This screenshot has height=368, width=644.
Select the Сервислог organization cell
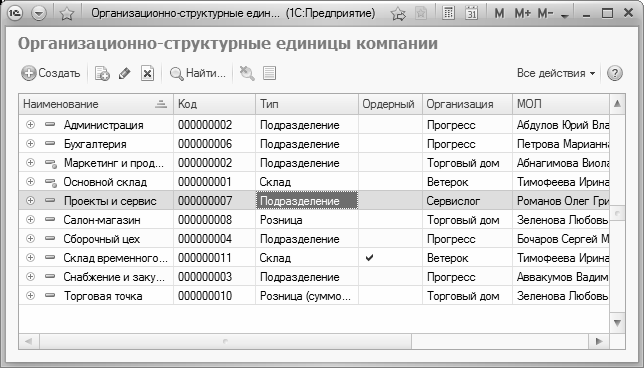467,200
